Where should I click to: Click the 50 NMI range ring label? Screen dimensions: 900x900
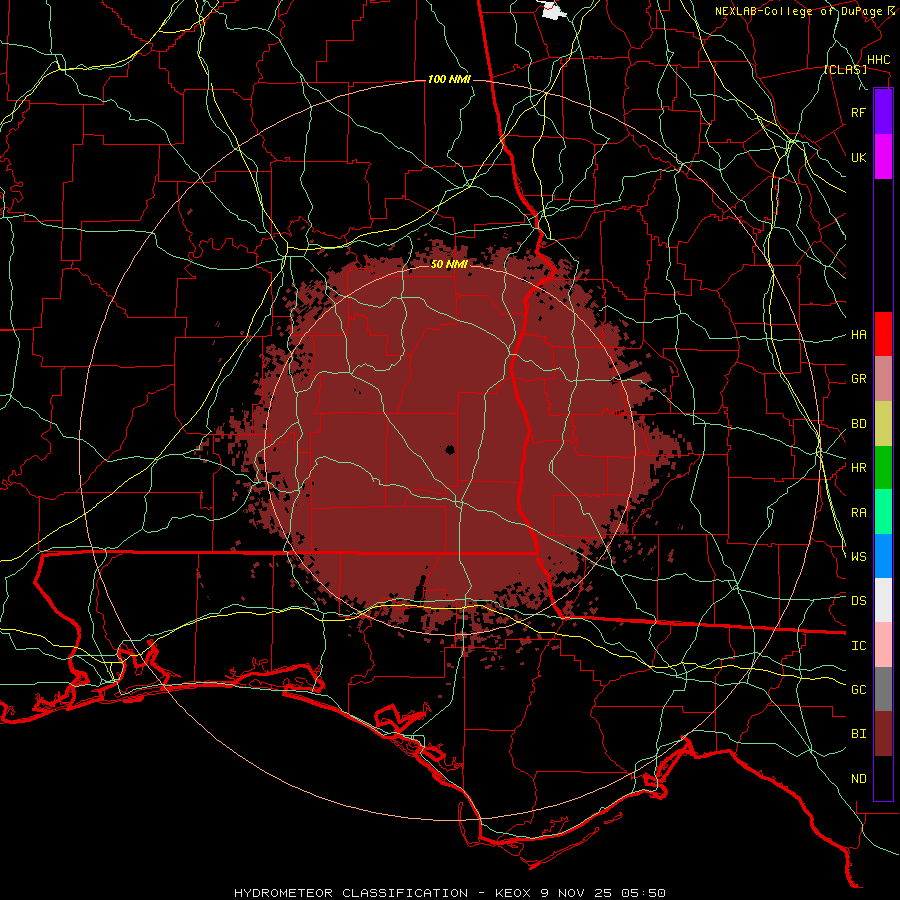pyautogui.click(x=449, y=264)
